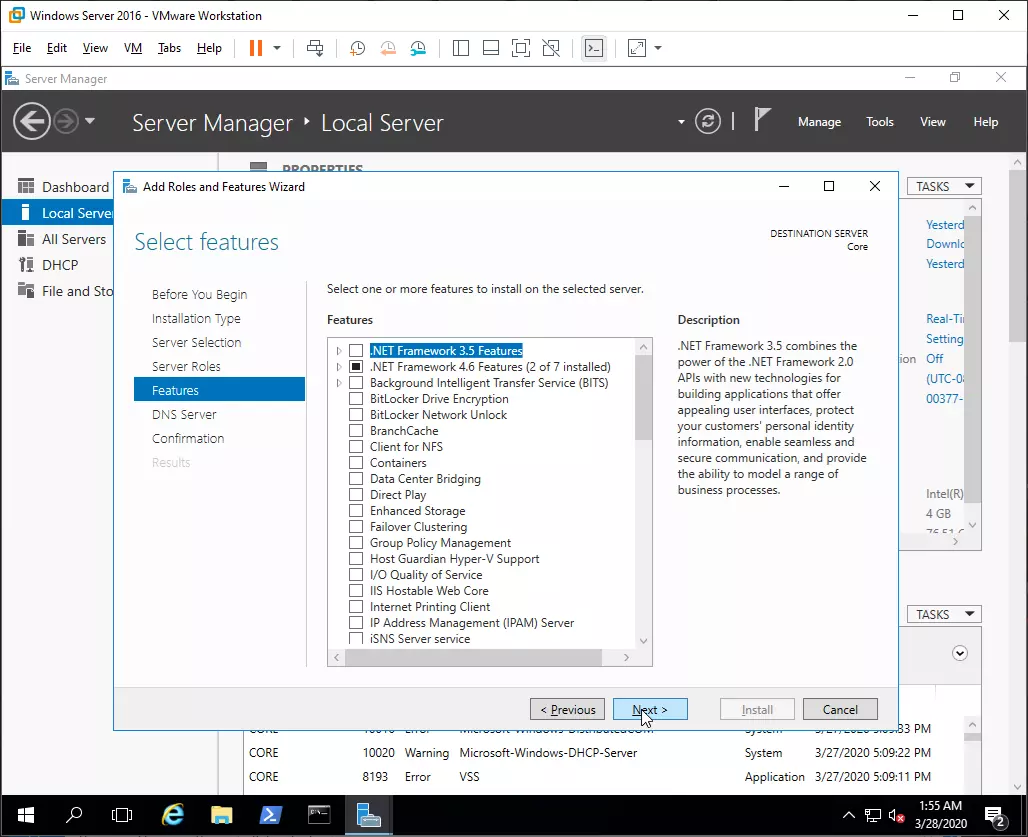The height and width of the screenshot is (837, 1028).
Task: Open the lower TASKS dropdown
Action: pyautogui.click(x=944, y=614)
